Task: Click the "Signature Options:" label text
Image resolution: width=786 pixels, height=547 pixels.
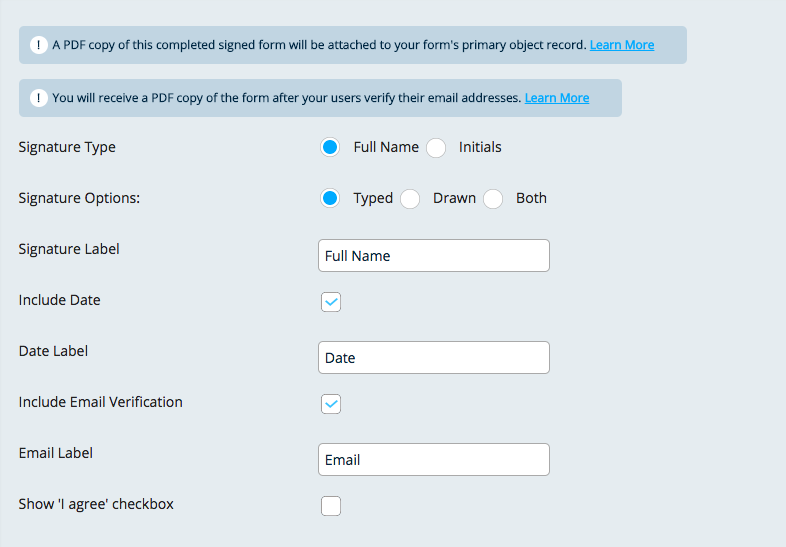Action: [79, 198]
